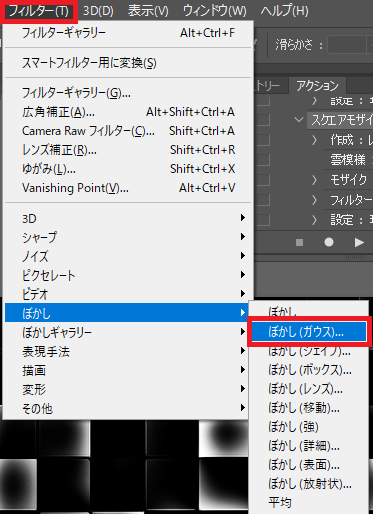Expand the 描画 submenu
This screenshot has width=373, height=514.
[x=128, y=370]
